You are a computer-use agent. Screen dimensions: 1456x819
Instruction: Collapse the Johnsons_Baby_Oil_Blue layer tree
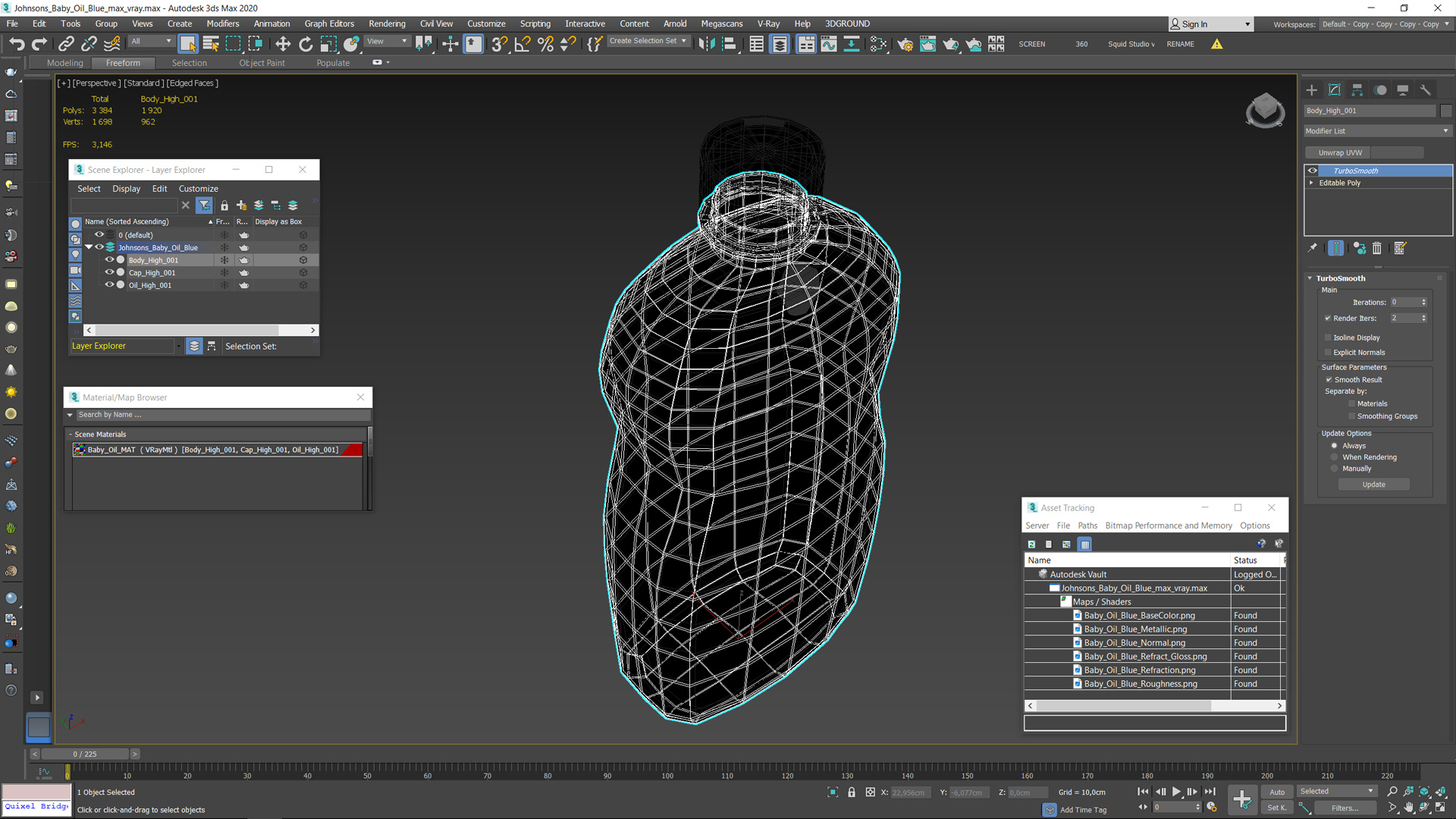pos(89,247)
